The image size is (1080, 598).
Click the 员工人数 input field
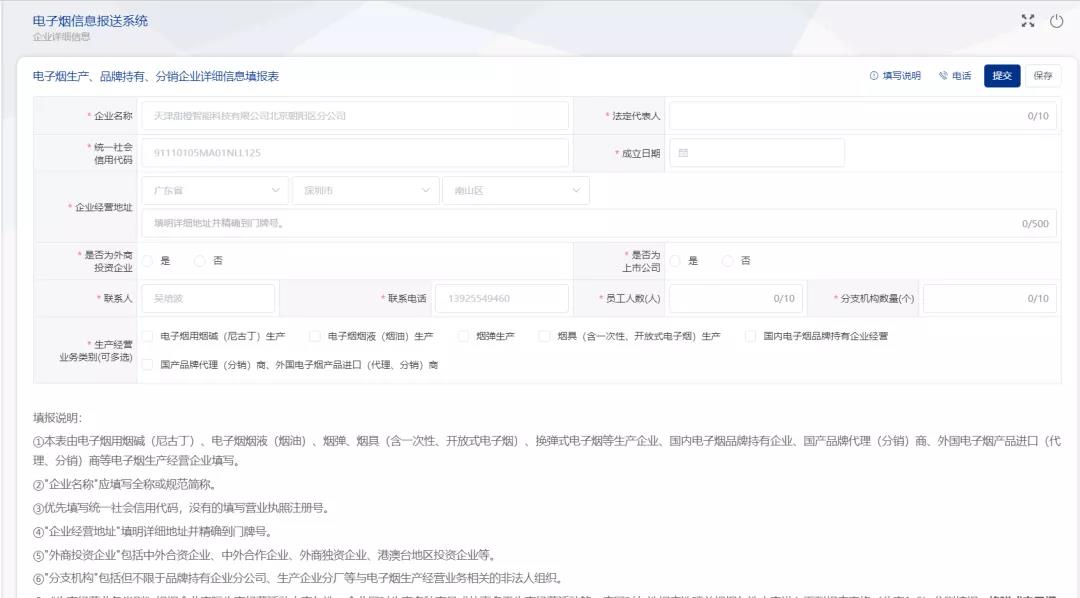(x=735, y=298)
